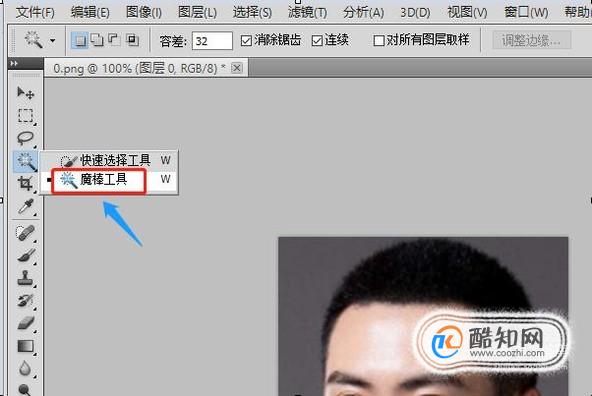Select the History Brush tool
The image size is (592, 396).
coord(25,300)
